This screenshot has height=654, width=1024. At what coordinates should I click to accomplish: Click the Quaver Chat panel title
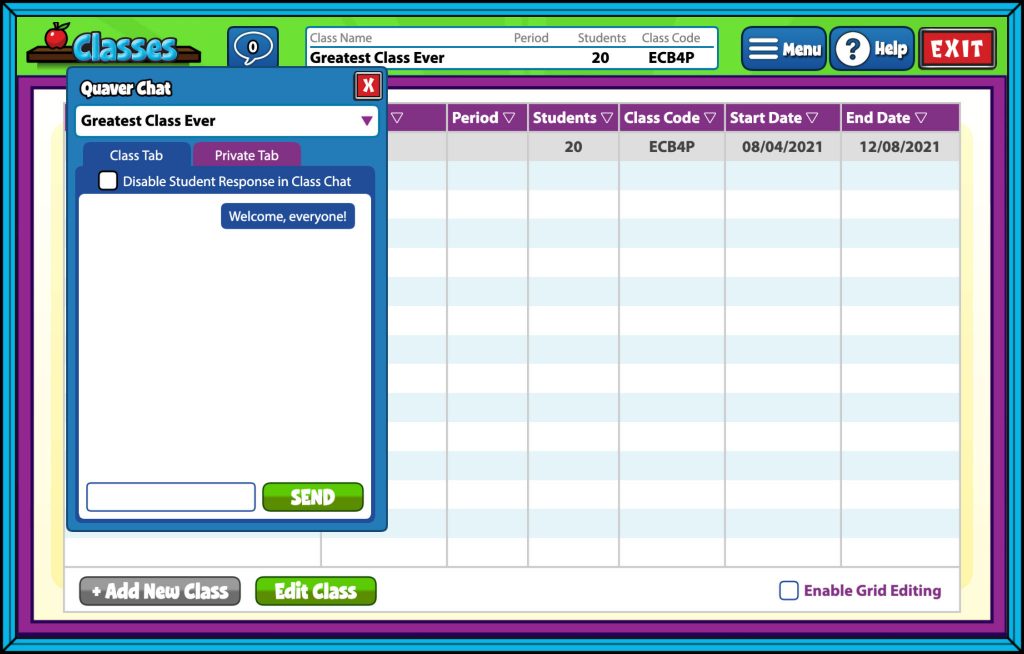pos(125,88)
